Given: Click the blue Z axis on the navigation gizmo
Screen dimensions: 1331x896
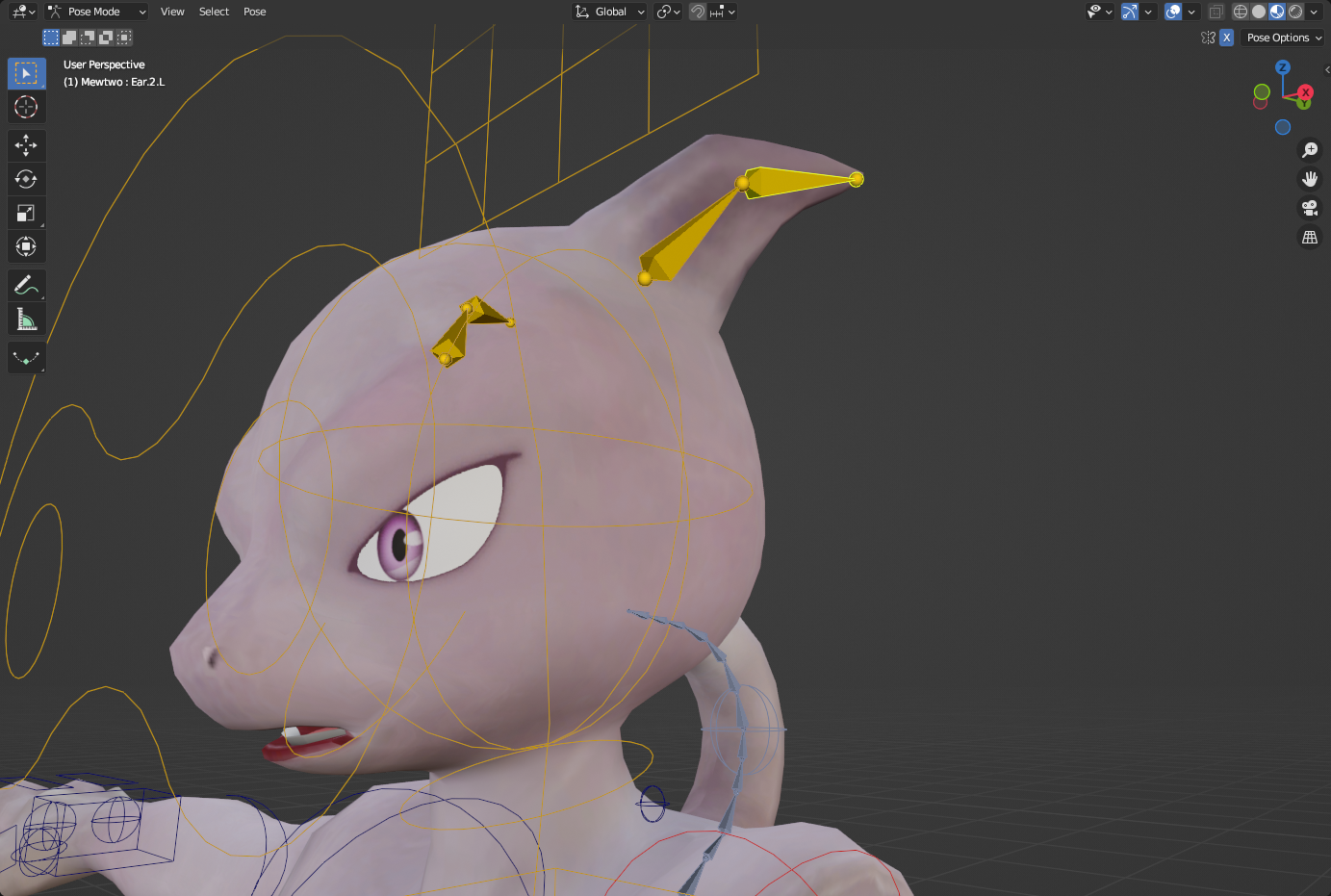Looking at the screenshot, I should [1283, 67].
